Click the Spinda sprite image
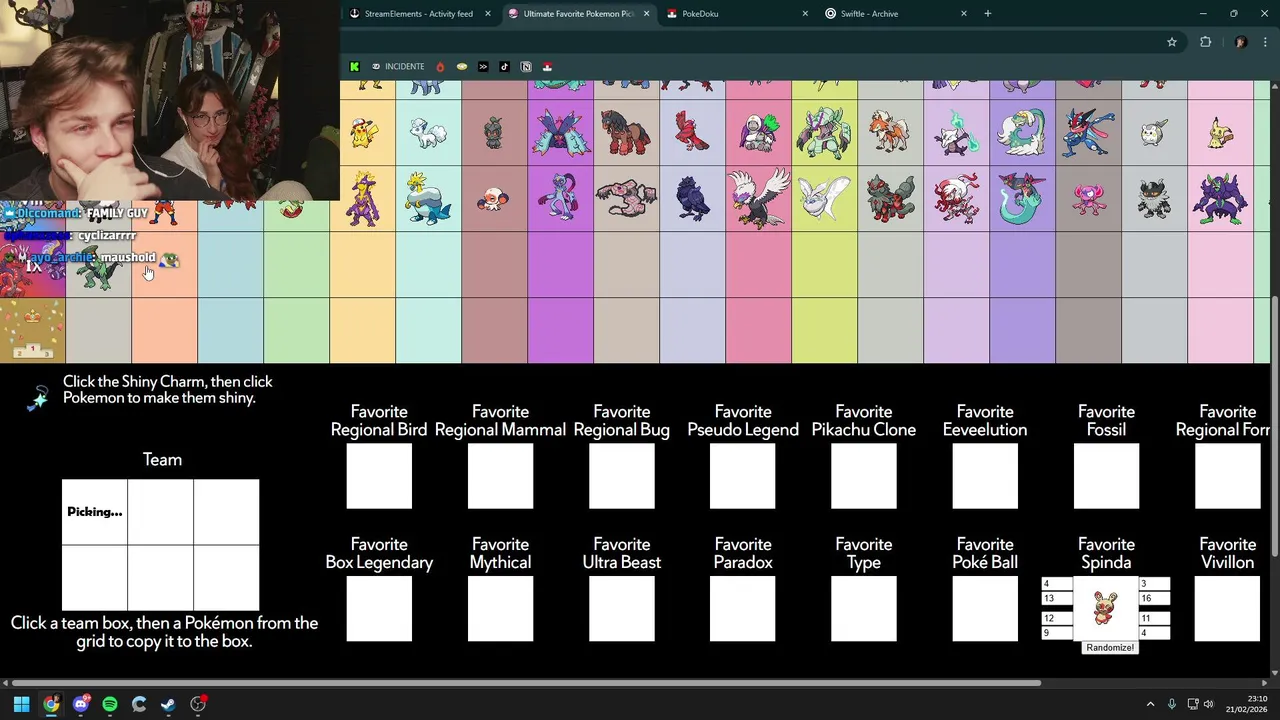 click(x=1105, y=609)
